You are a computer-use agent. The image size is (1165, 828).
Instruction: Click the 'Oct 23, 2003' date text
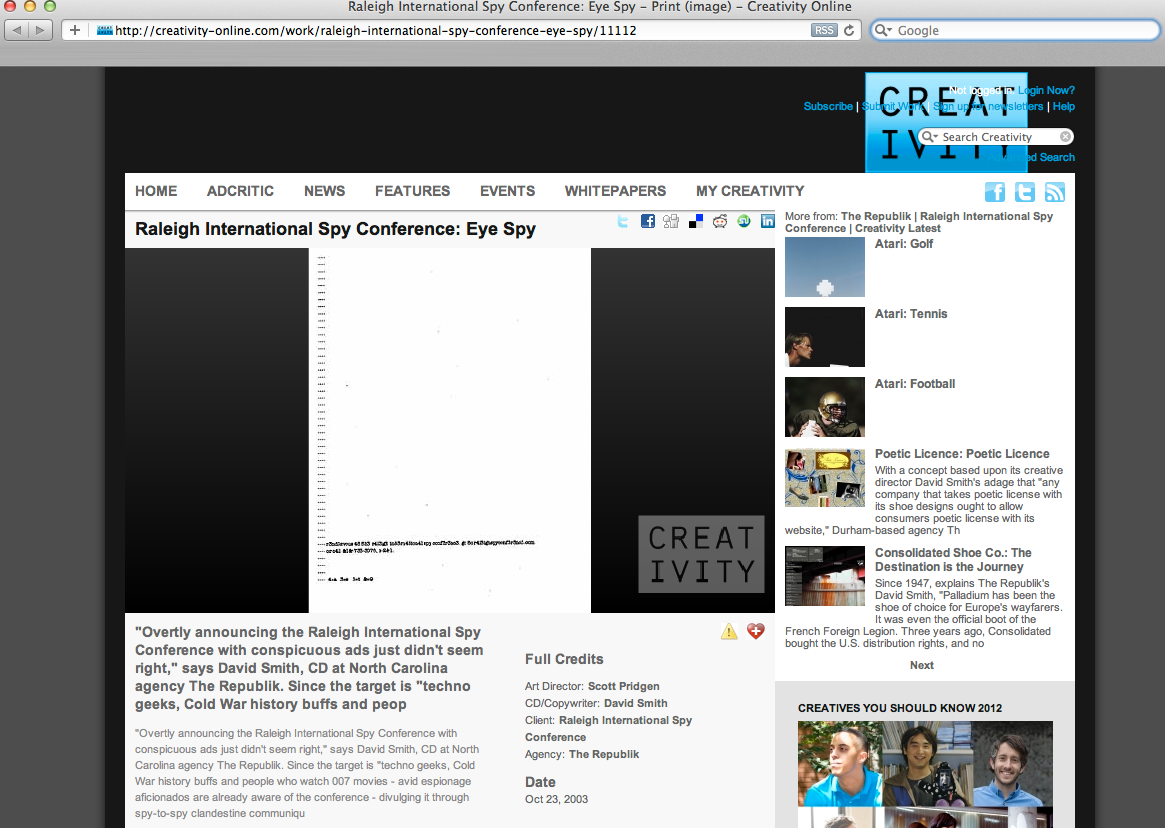pyautogui.click(x=556, y=799)
